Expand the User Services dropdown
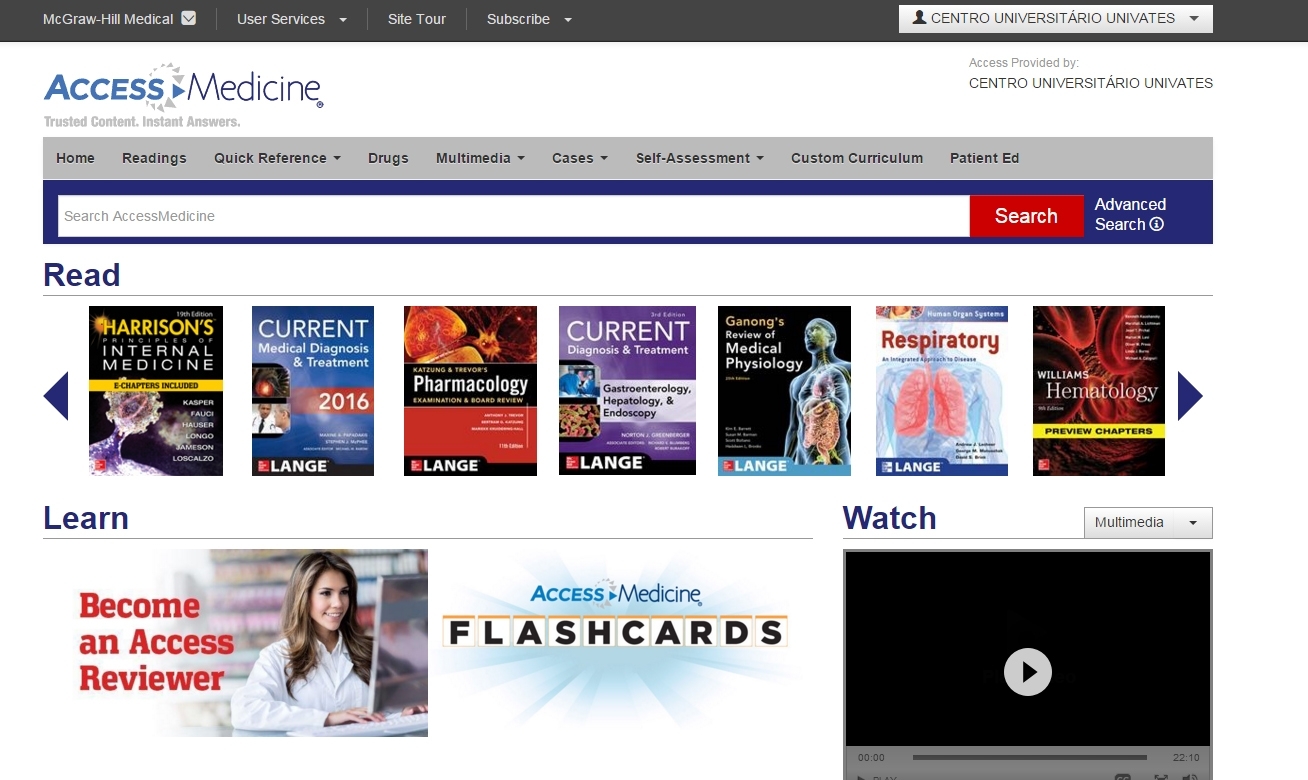 [292, 19]
